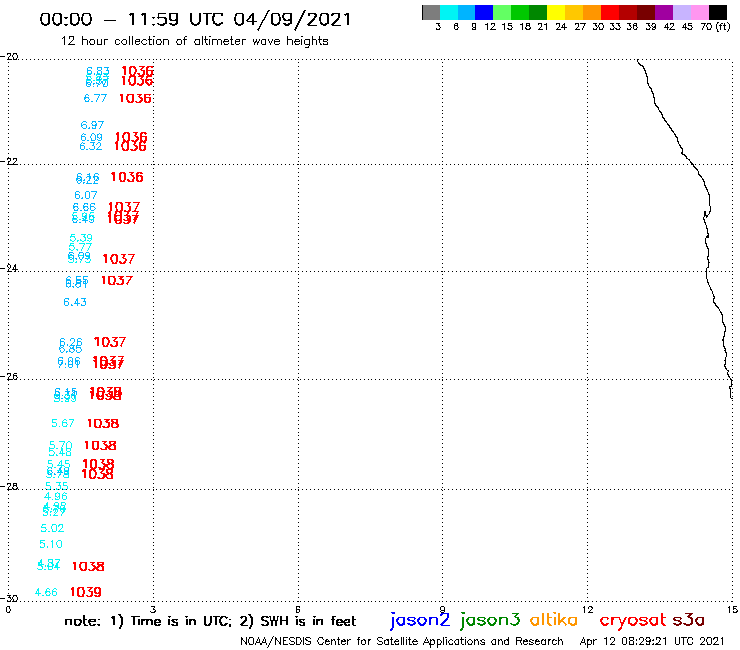Click the latitude axis label -28
Viewport: 740px width, 650px height.
9,486
